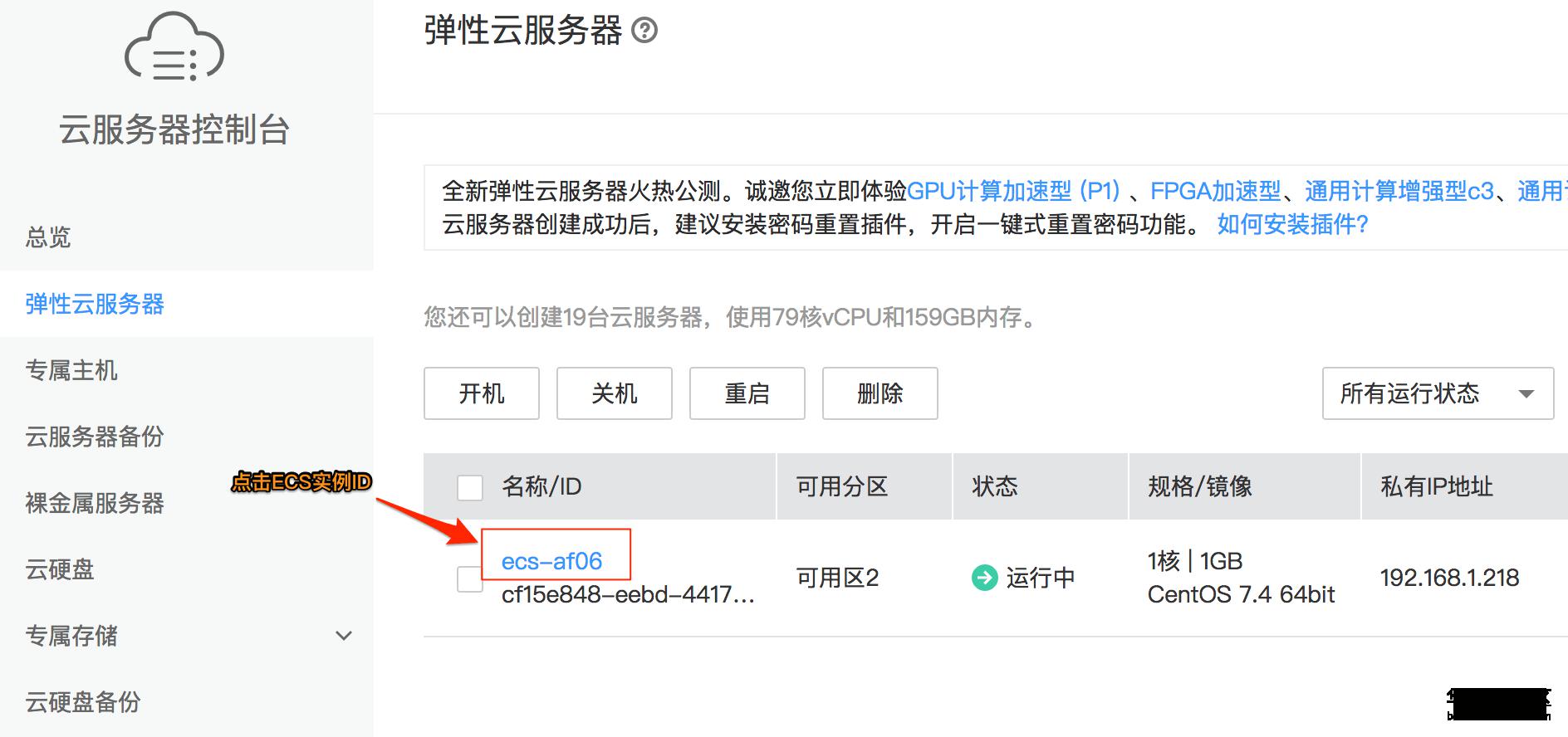The height and width of the screenshot is (737, 1568).
Task: Expand the 专属存储 sidebar section
Action: [343, 636]
